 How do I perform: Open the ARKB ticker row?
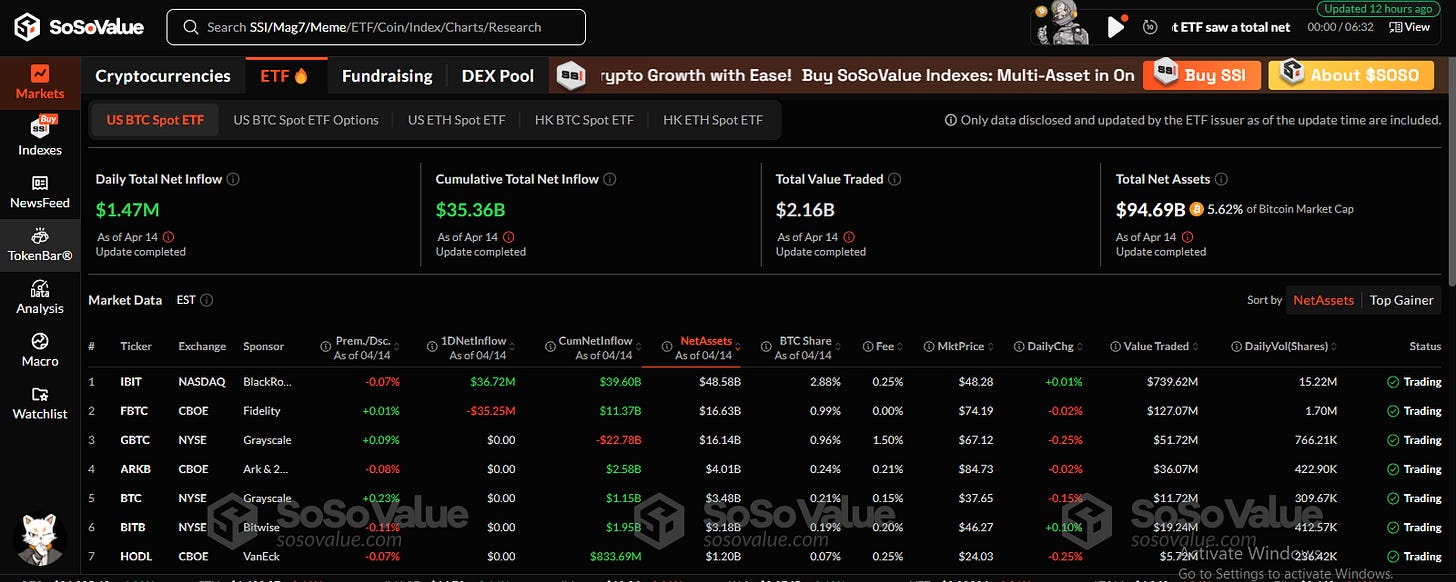coord(765,469)
